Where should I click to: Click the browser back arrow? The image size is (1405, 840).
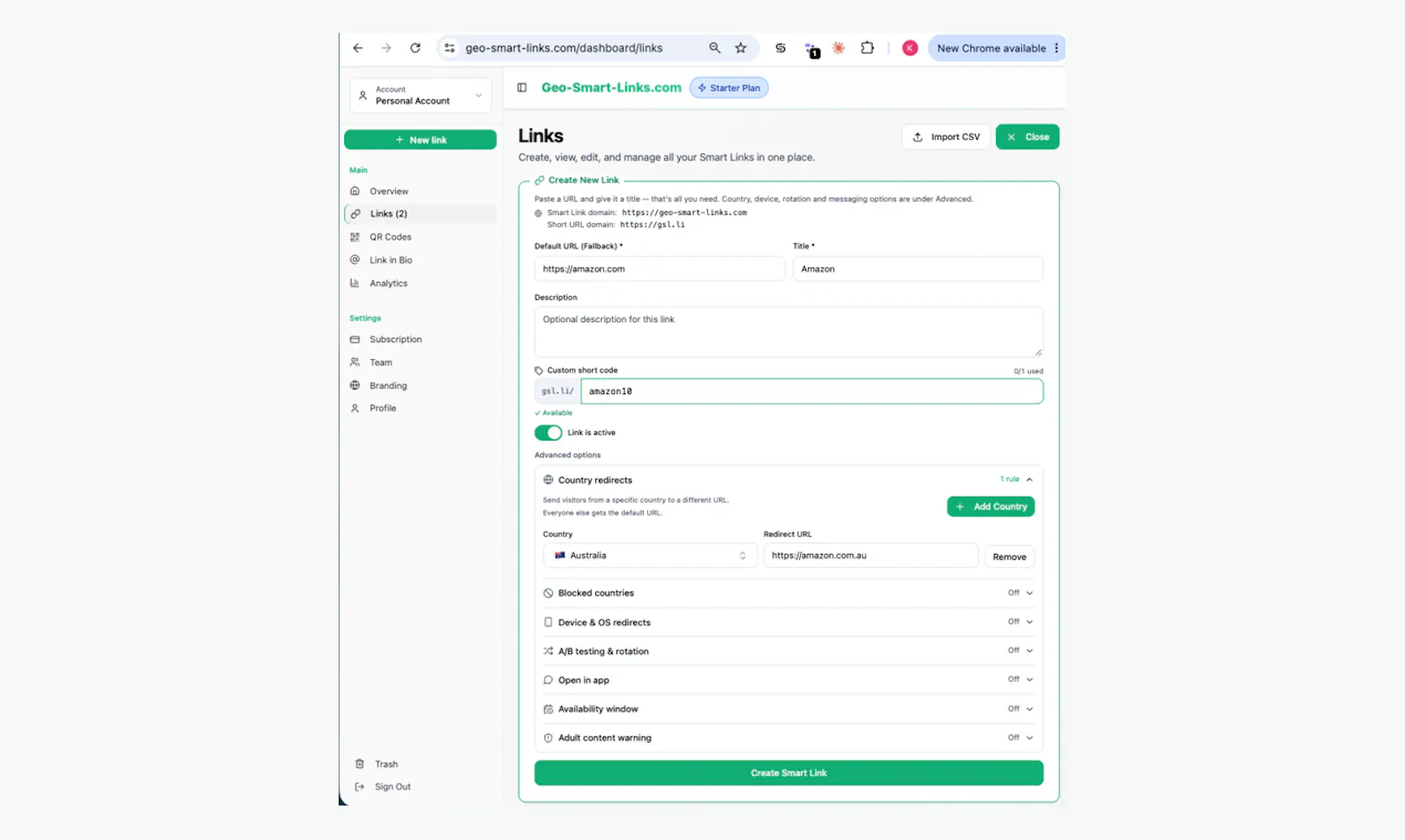click(357, 48)
